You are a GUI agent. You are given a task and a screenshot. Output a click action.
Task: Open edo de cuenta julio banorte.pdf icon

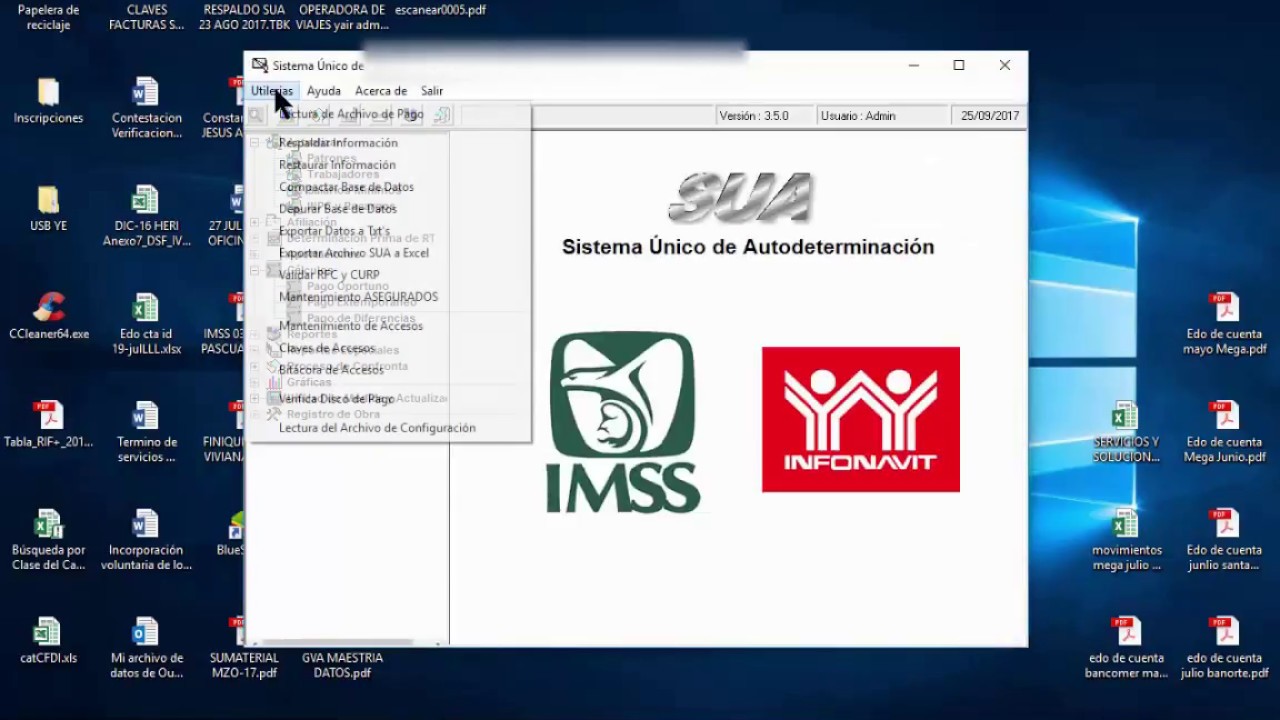pos(1224,632)
